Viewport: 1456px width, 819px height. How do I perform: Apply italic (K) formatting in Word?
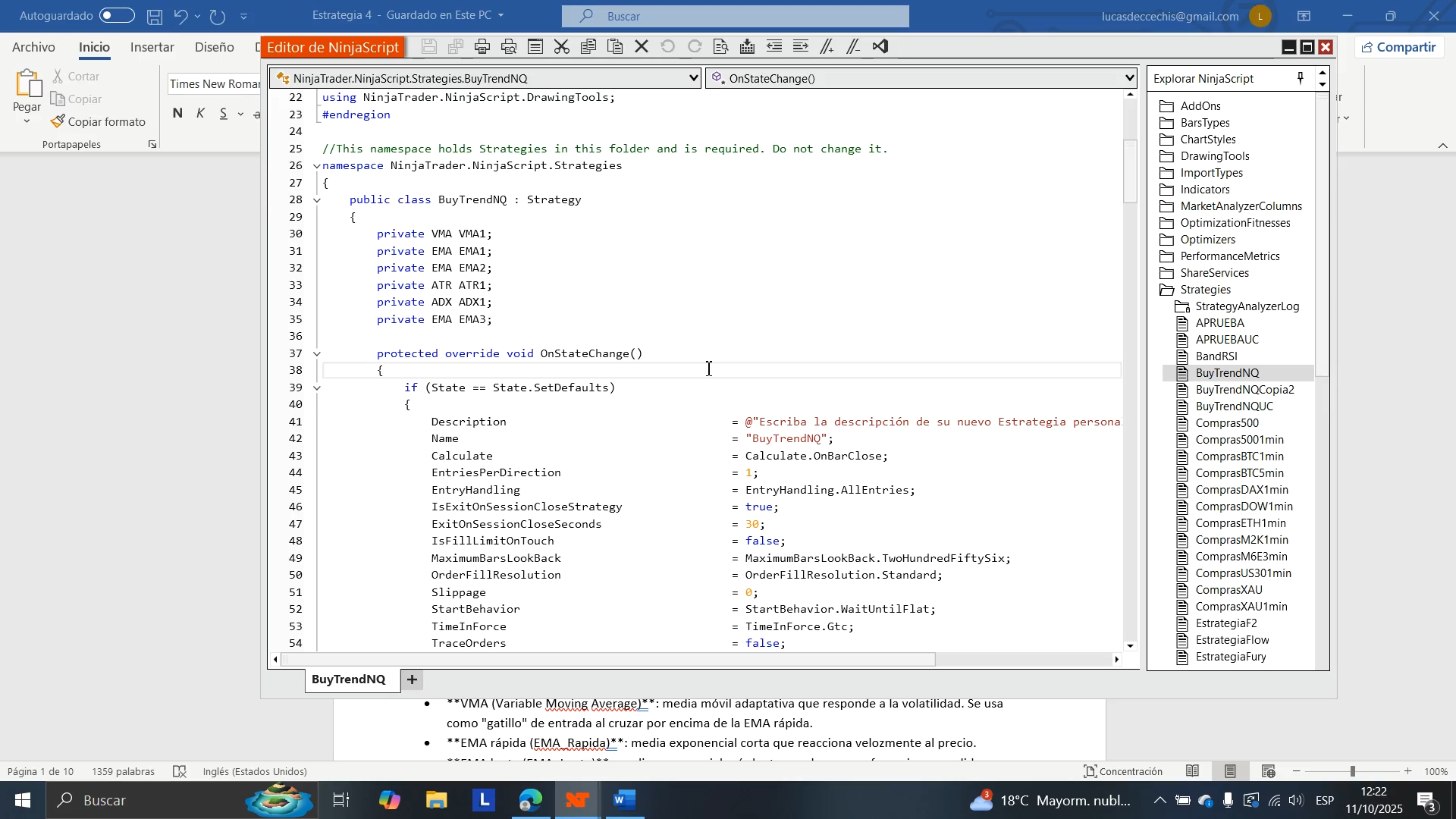click(x=200, y=114)
